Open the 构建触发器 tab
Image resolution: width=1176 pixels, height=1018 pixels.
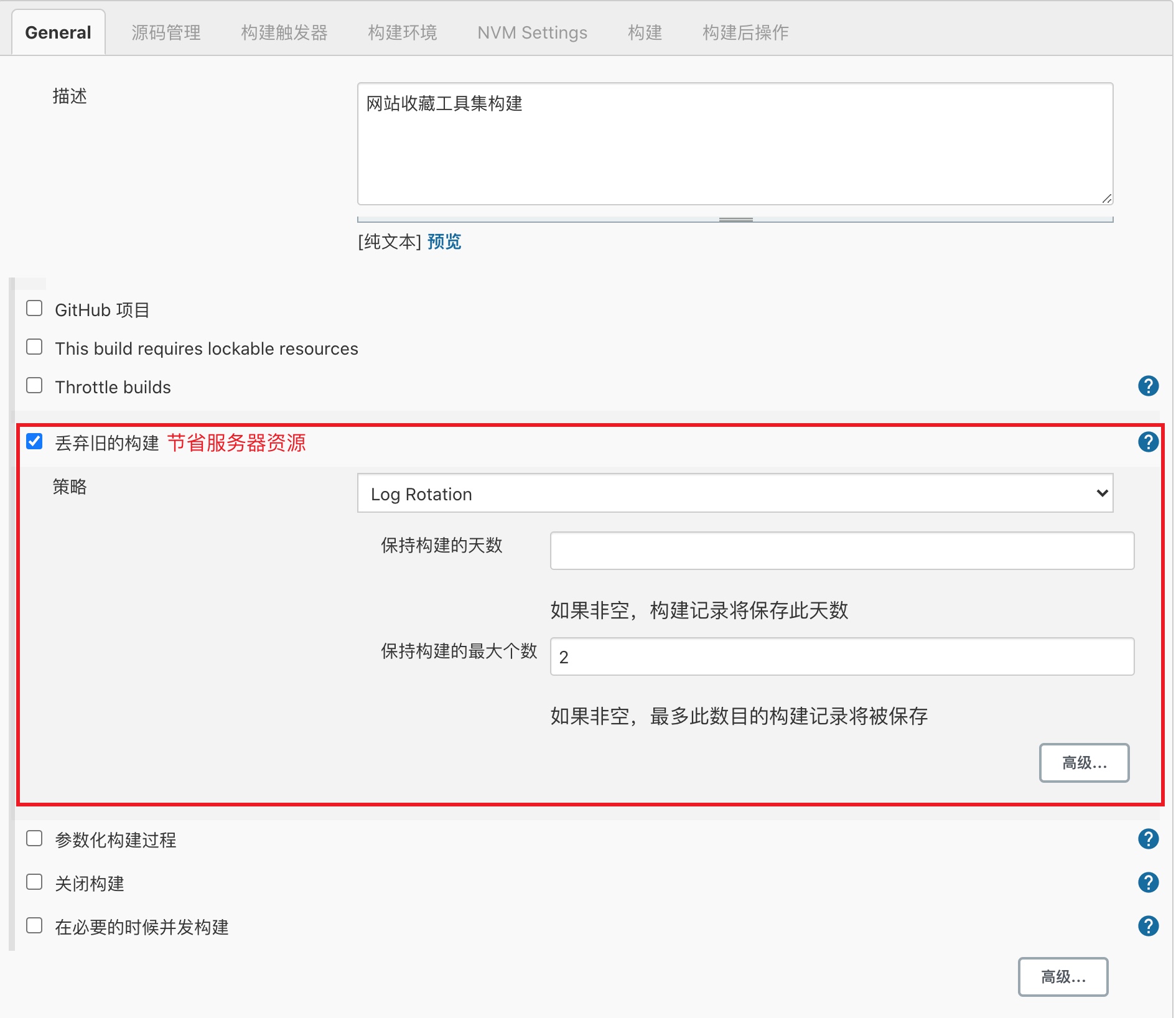[284, 32]
